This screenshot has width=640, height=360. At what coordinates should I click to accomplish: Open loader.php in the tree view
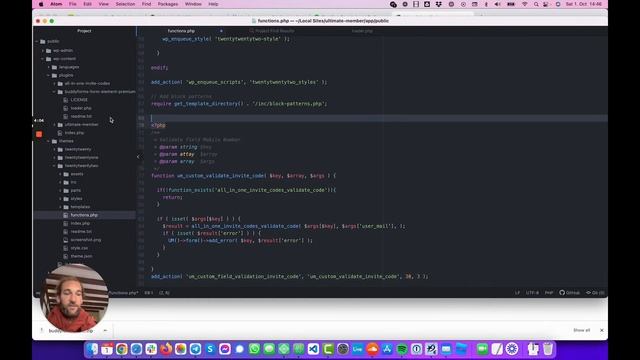point(81,108)
